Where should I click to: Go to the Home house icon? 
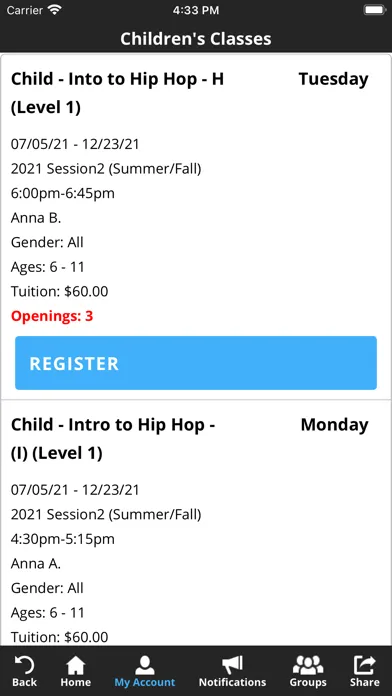(75, 664)
